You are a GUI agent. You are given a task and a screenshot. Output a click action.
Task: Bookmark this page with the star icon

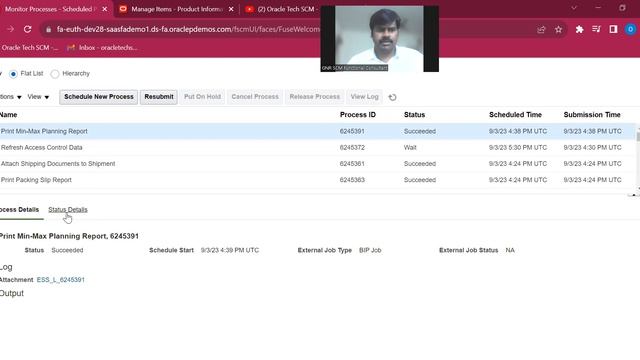click(x=558, y=29)
